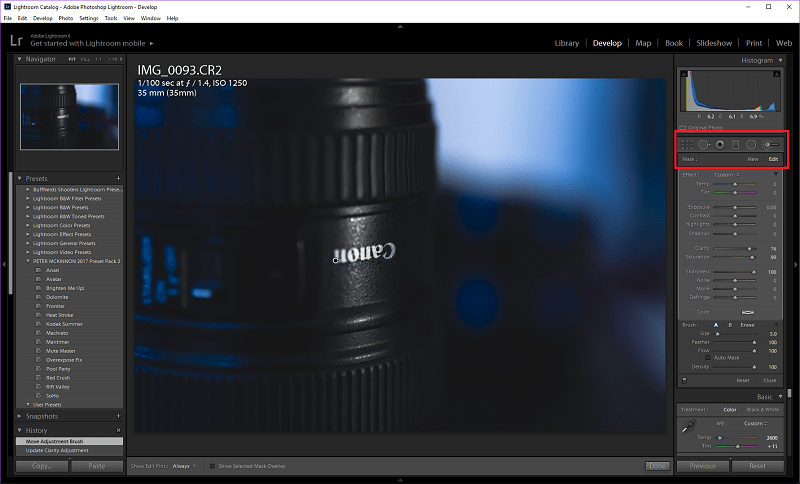The height and width of the screenshot is (484, 800).
Task: Switch to brush B
Action: (730, 325)
